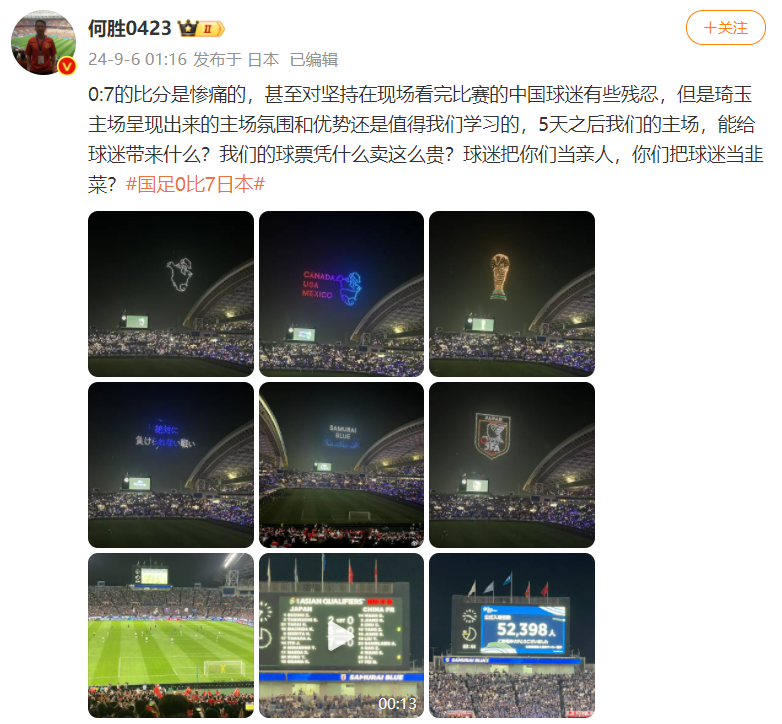782x724 pixels.
Task: Click the crown membership level badge
Action: (200, 28)
